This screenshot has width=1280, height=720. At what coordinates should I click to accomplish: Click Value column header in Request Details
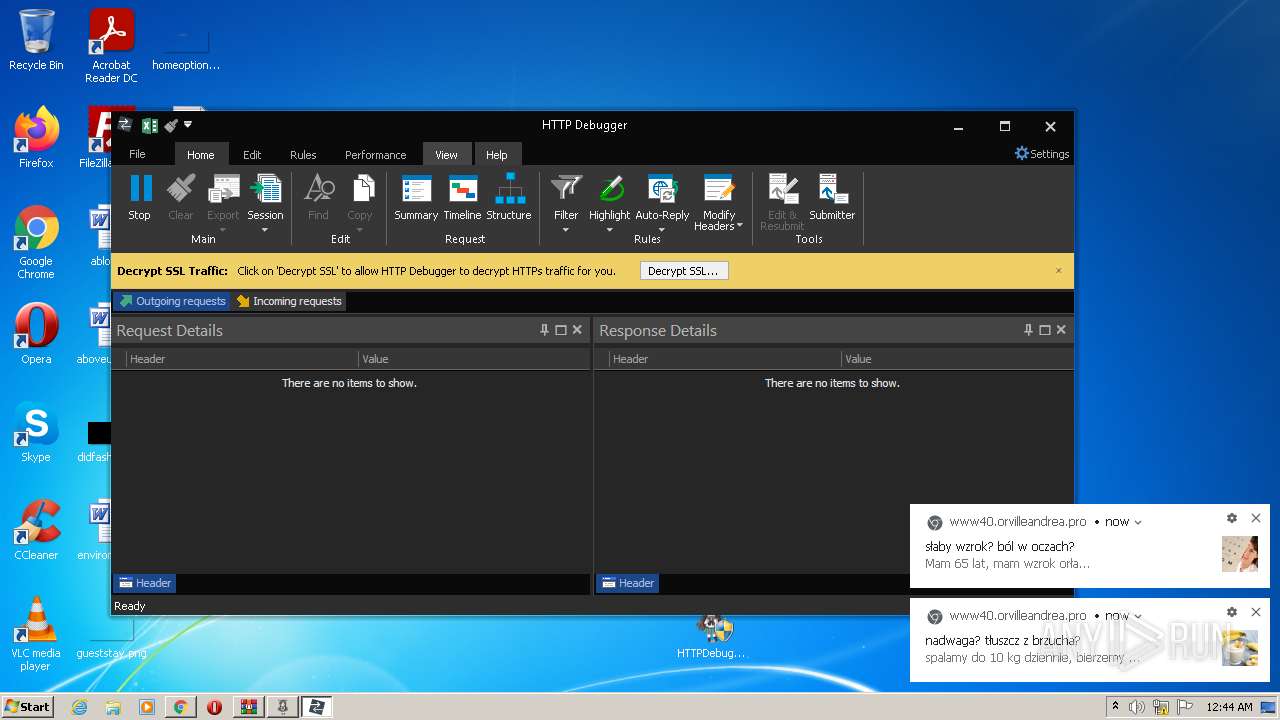pos(473,359)
